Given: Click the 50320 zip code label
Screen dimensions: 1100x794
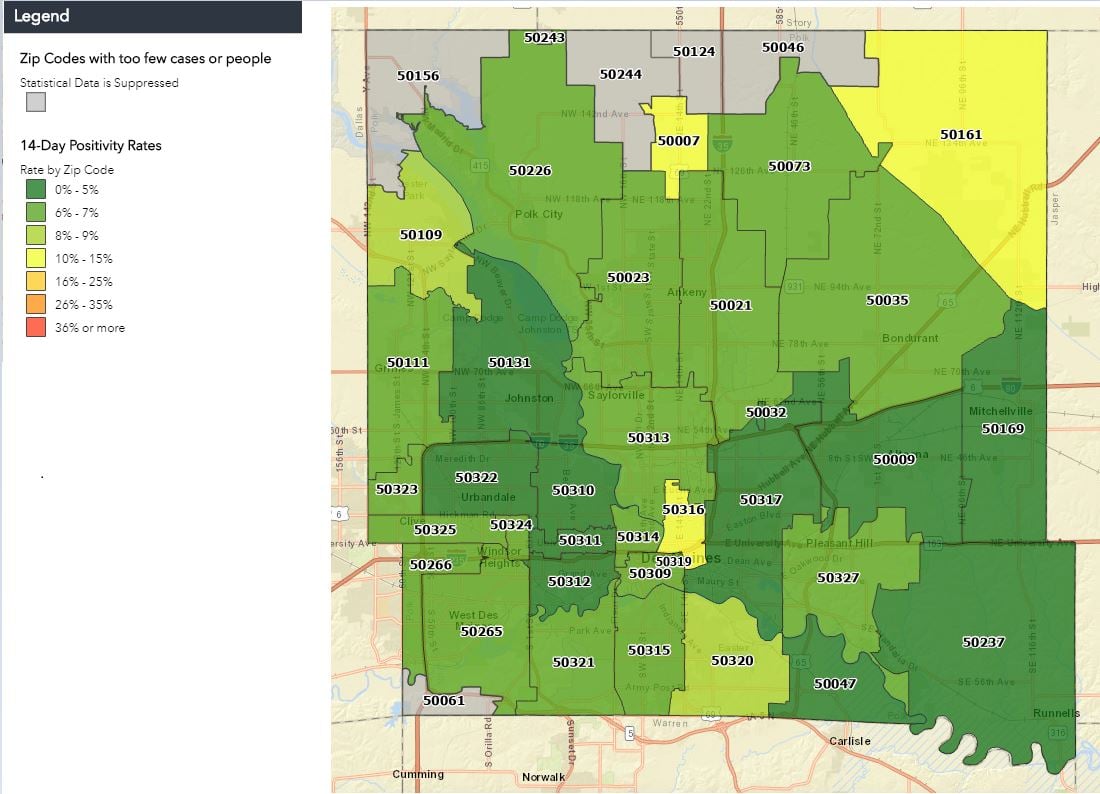Looking at the screenshot, I should click(x=732, y=661).
